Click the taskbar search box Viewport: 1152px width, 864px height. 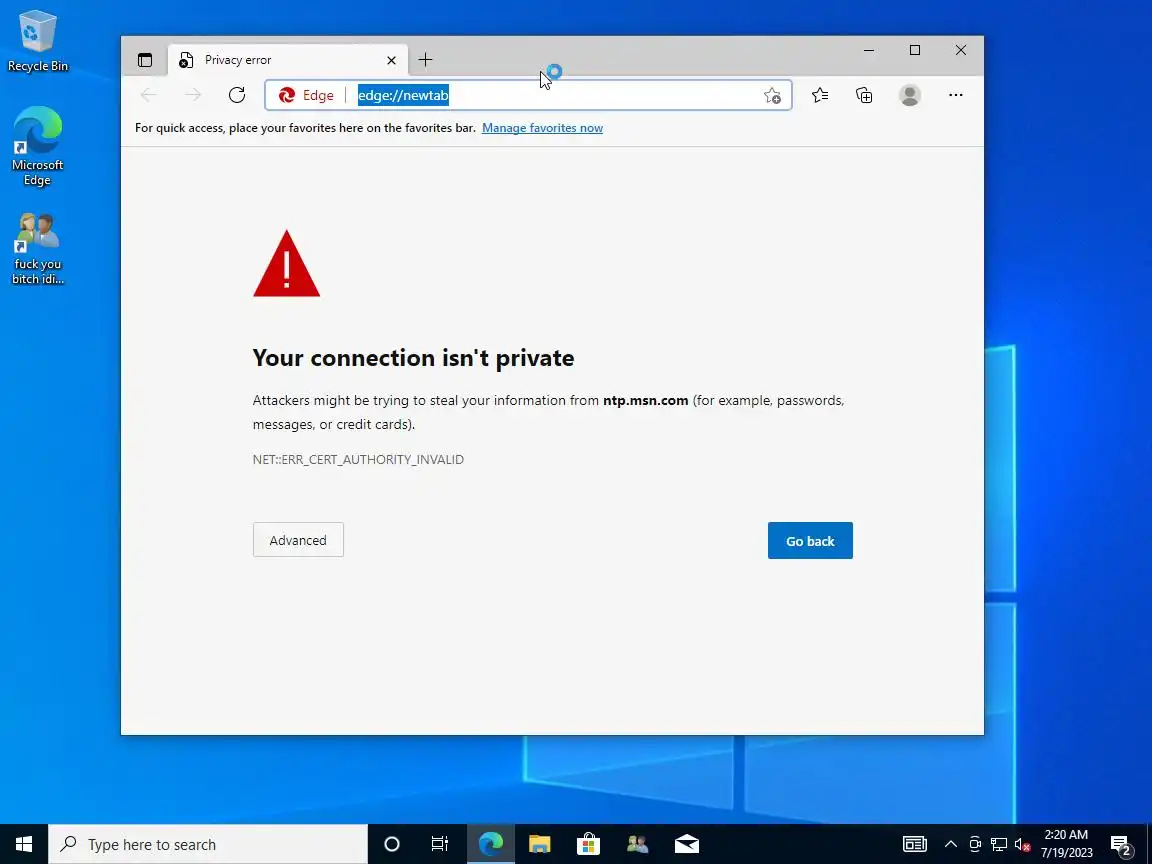click(208, 844)
